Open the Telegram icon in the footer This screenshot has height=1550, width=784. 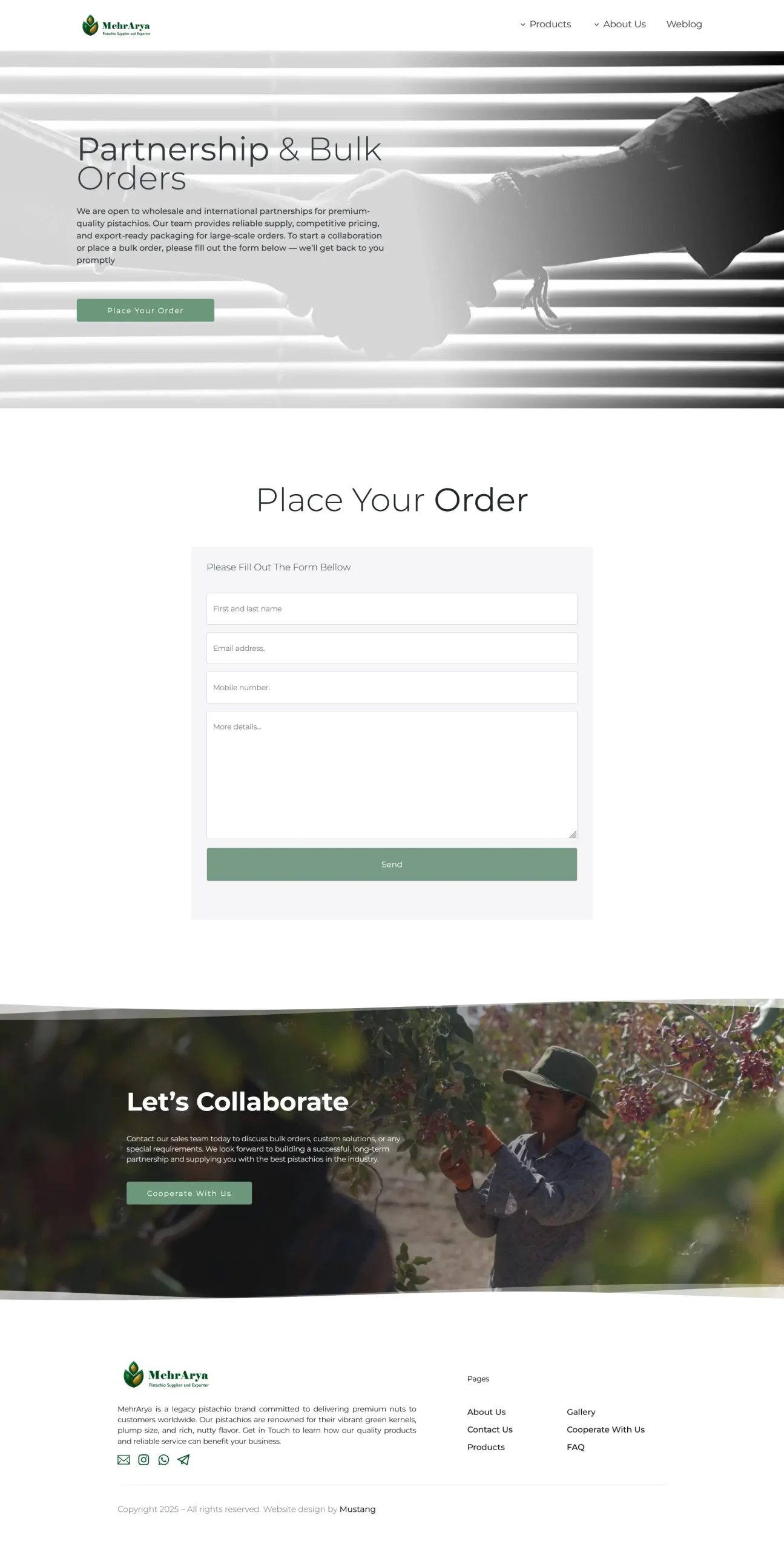183,1460
